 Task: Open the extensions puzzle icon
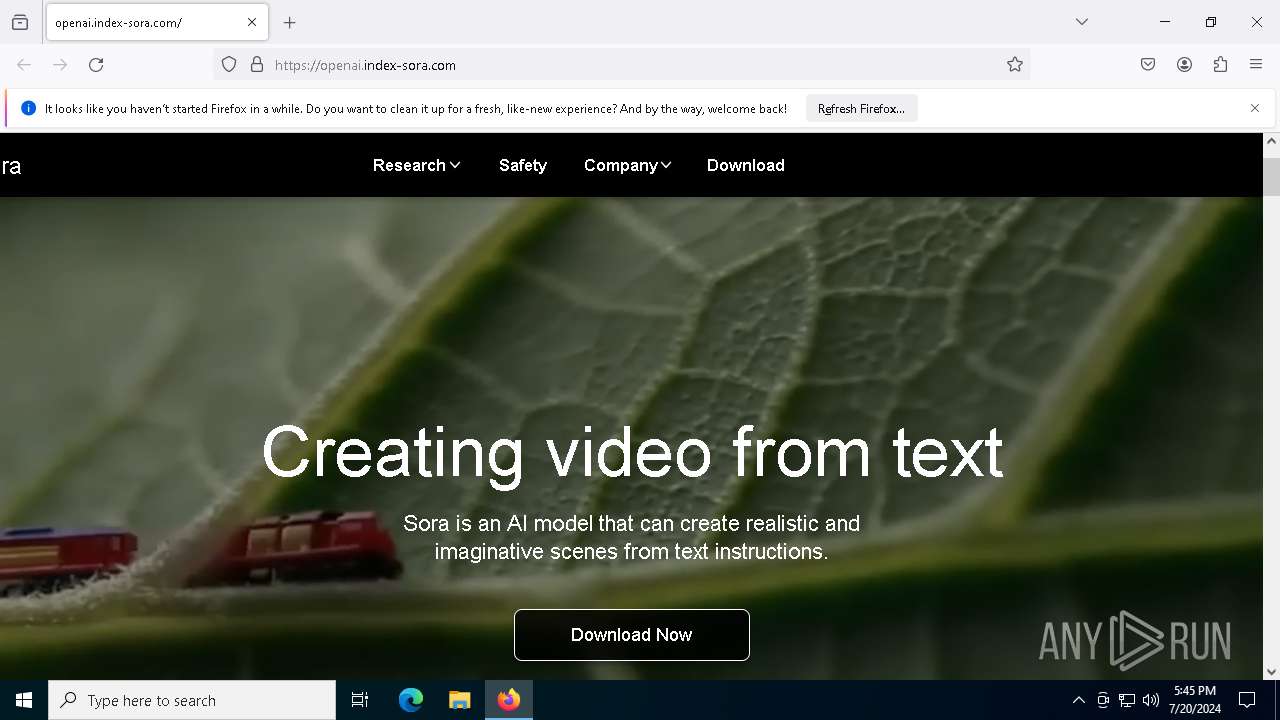pyautogui.click(x=1220, y=65)
